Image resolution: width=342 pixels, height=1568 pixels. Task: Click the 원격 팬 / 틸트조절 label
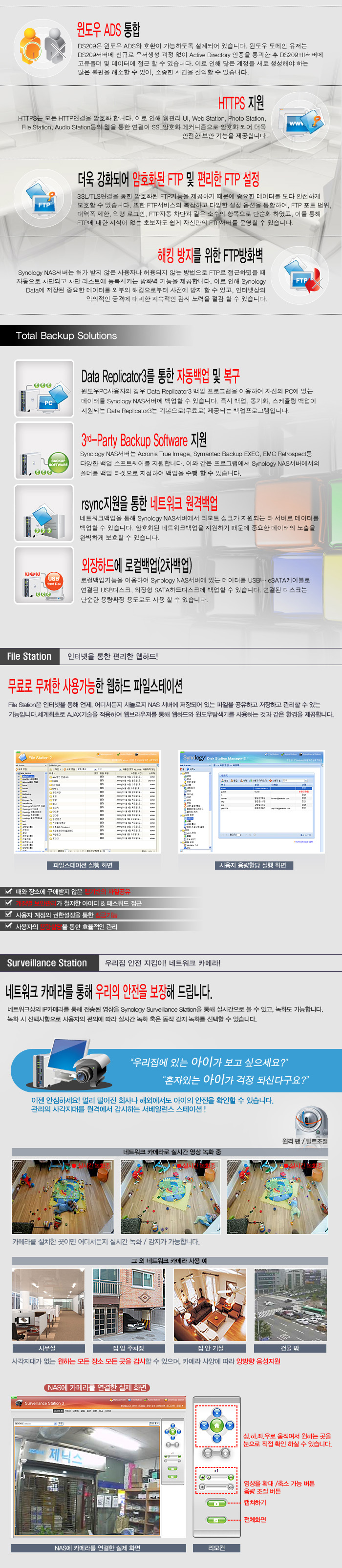tap(305, 1141)
